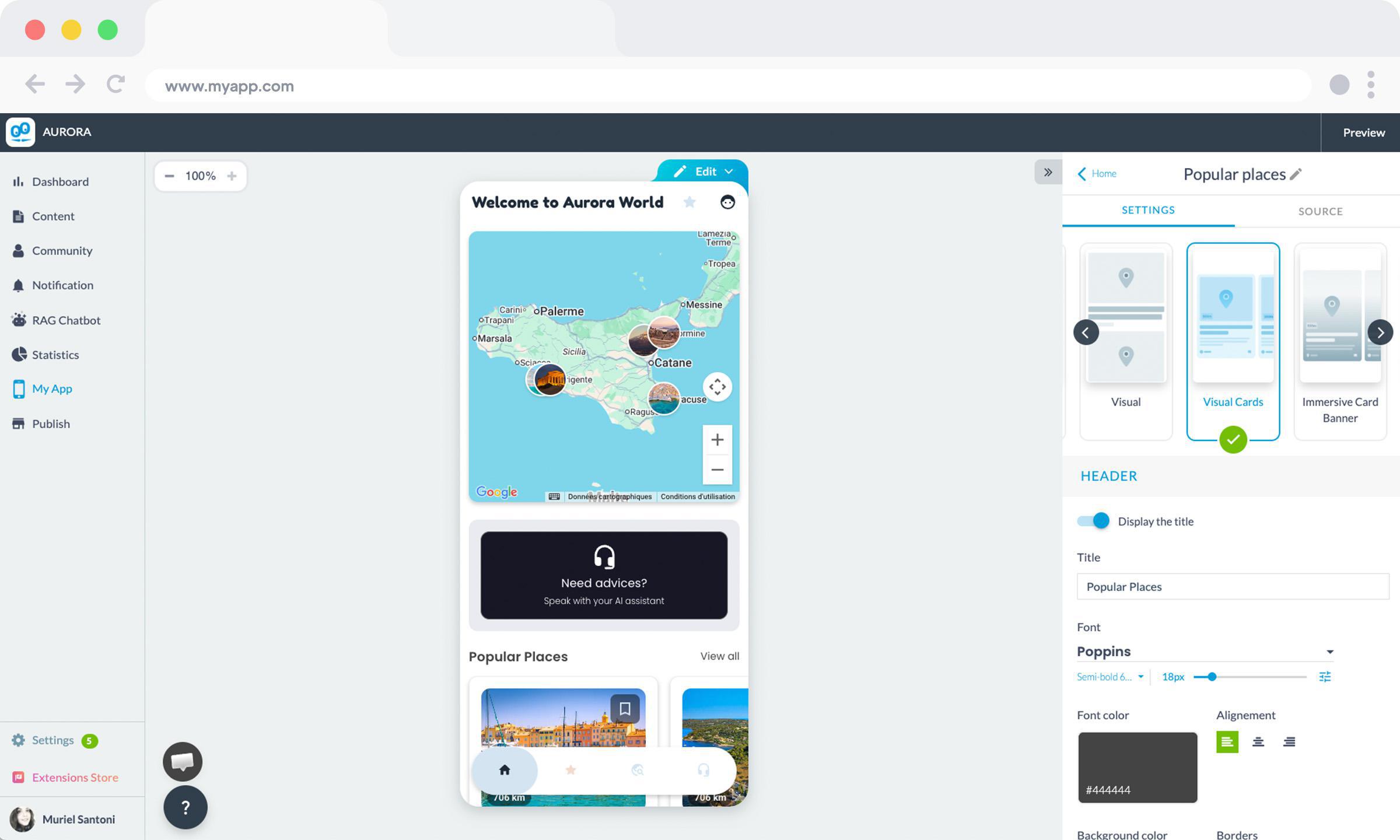Click the headphones icon in app bottom bar
The image size is (1400, 840).
click(703, 770)
